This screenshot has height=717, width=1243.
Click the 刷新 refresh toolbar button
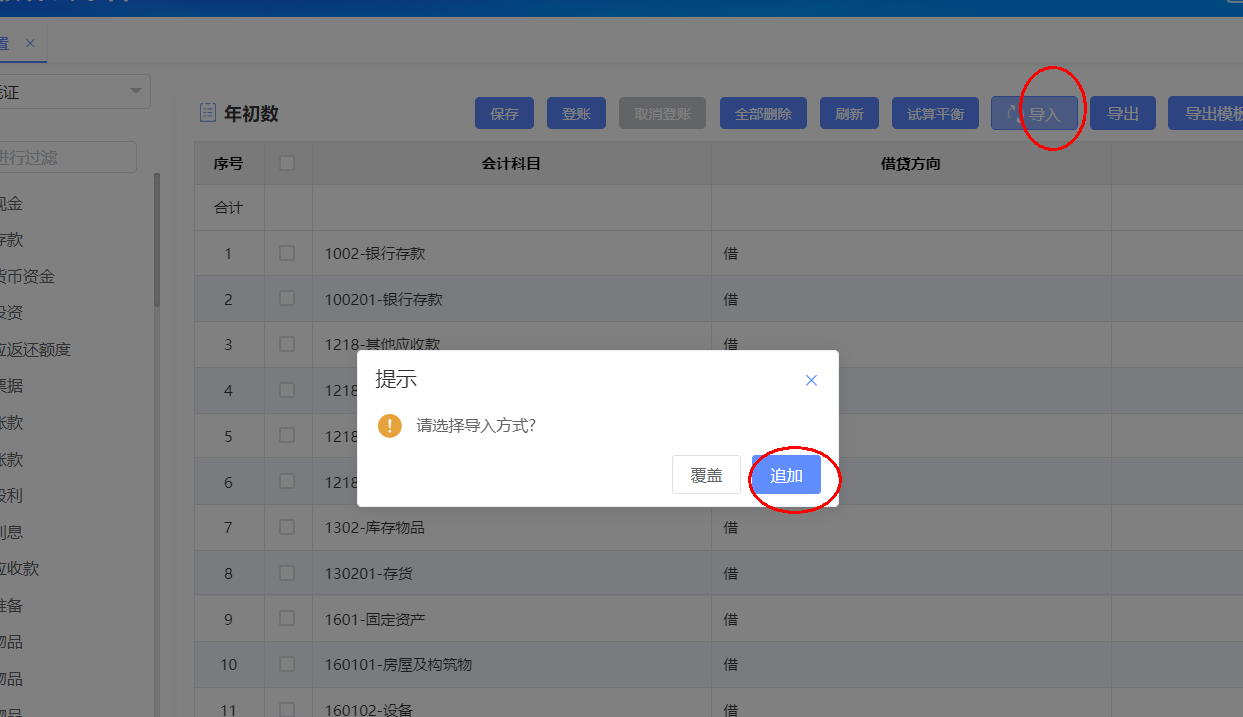(x=849, y=114)
